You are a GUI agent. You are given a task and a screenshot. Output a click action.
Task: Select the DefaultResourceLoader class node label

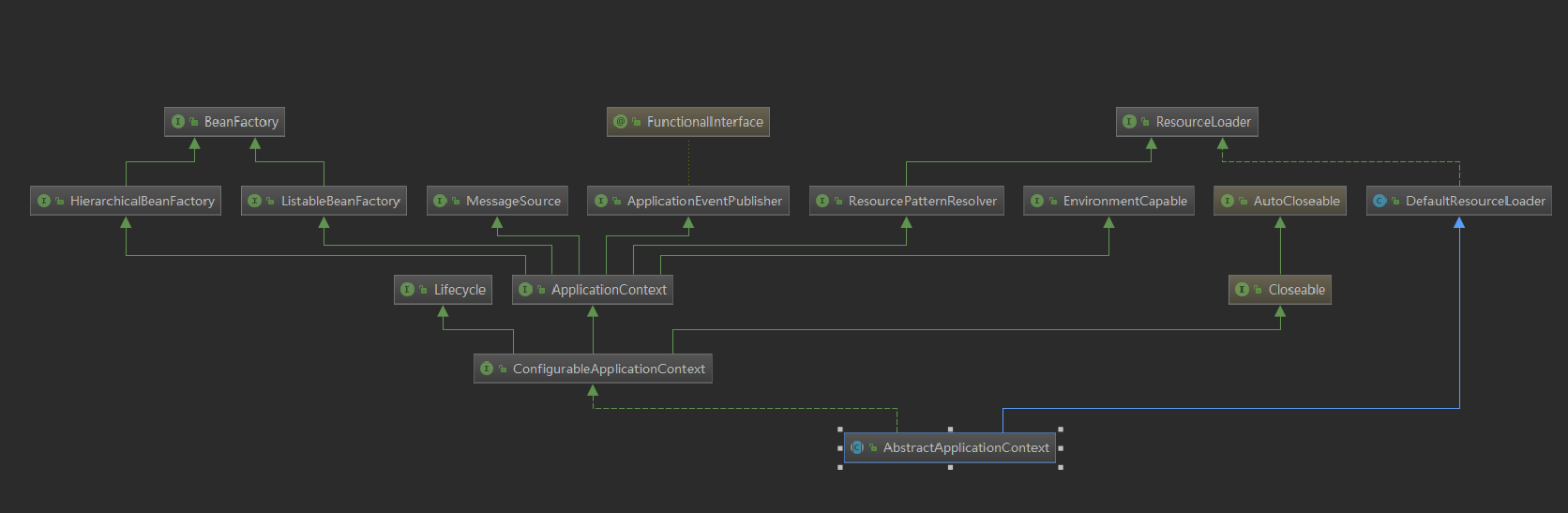coord(1475,201)
